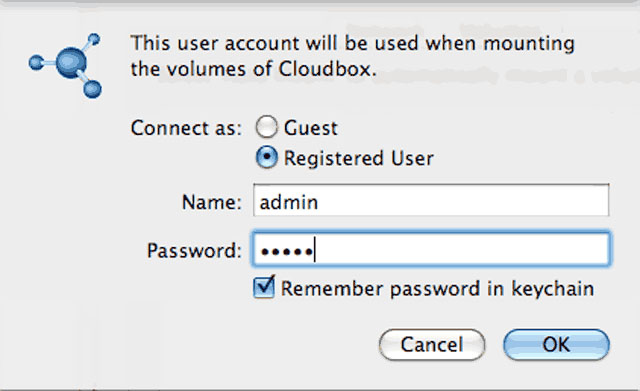This screenshot has height=391, width=640.
Task: Click the "admin" text in Name field
Action: (289, 202)
